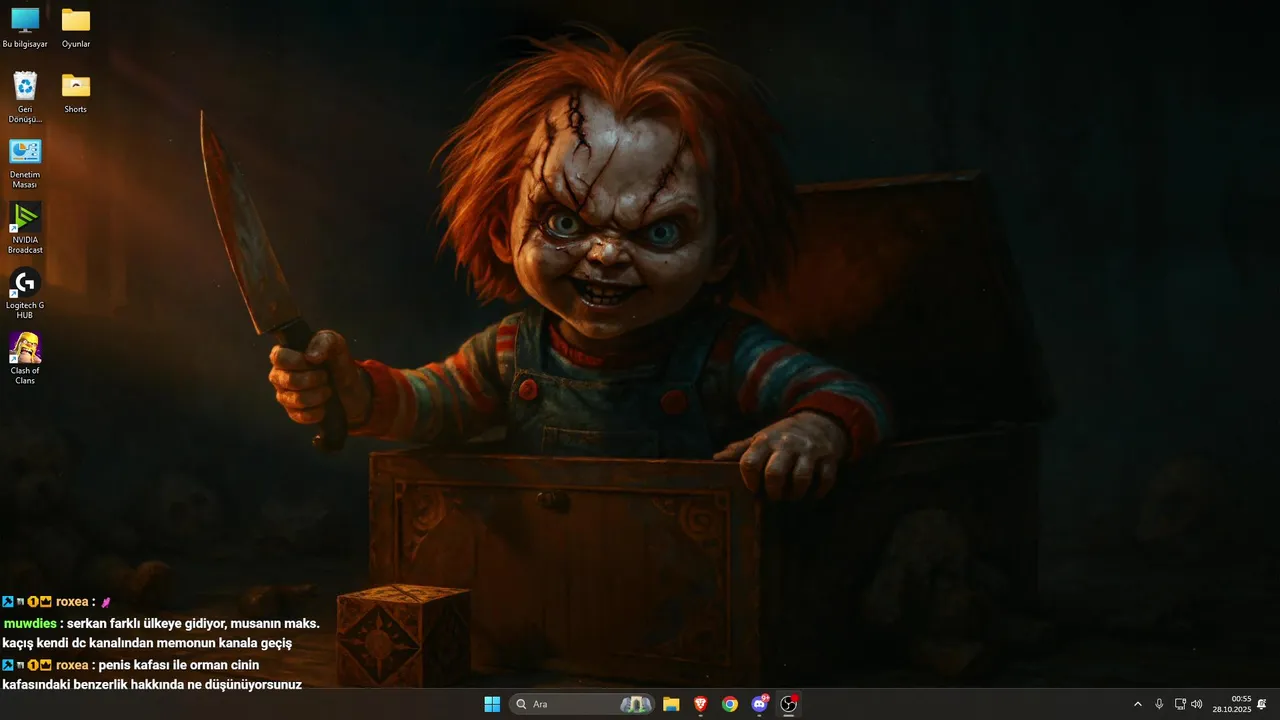Launch Logitech G HUB shortcut
The image size is (1280, 720).
(x=25, y=293)
